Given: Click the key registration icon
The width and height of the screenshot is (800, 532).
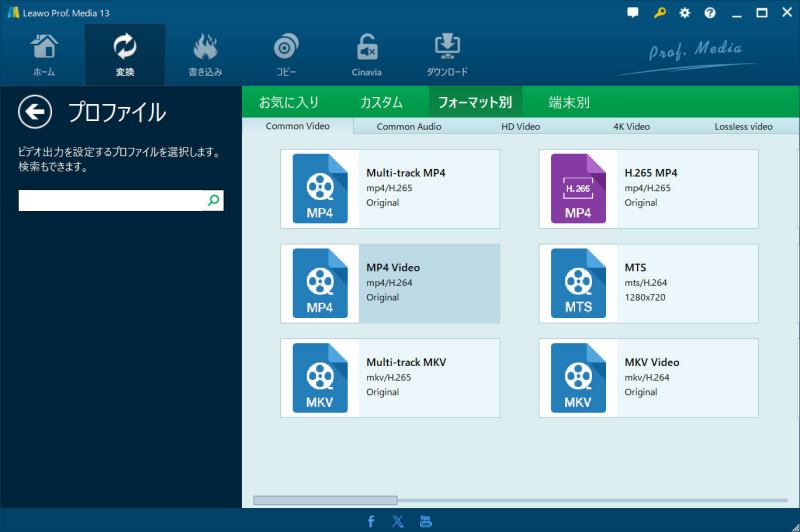Looking at the screenshot, I should pyautogui.click(x=660, y=13).
